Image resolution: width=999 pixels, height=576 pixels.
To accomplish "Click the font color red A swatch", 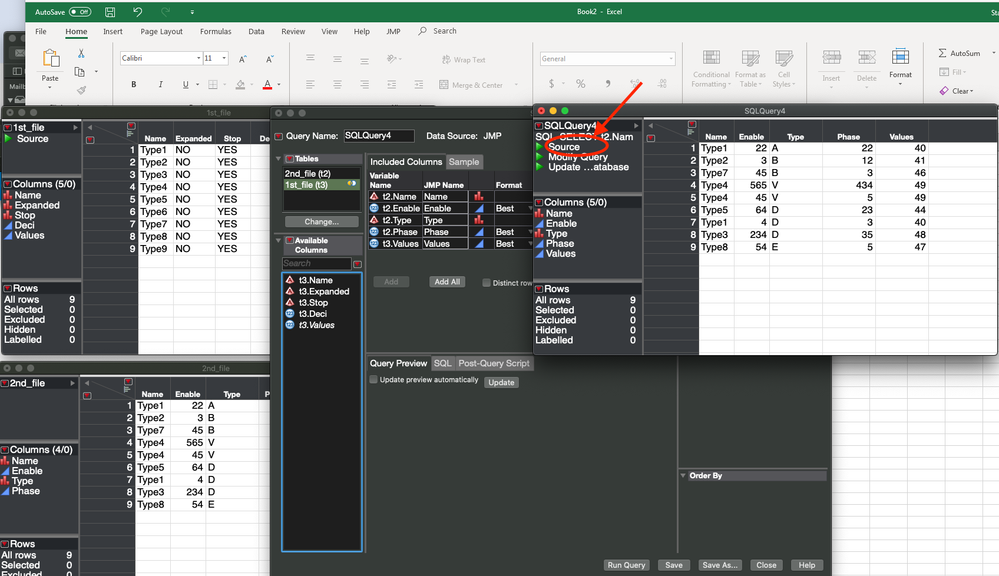I will [267, 85].
